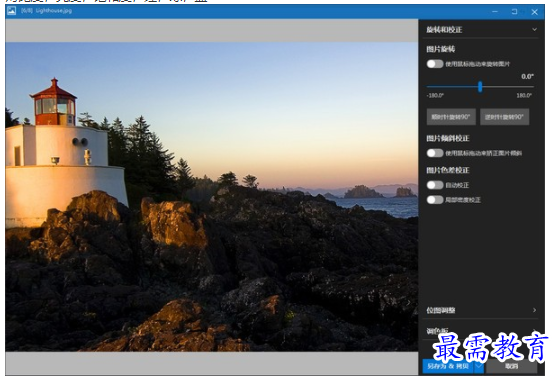Click the 图片色差校正 section heading
This screenshot has height=379, width=557.
[x=448, y=170]
